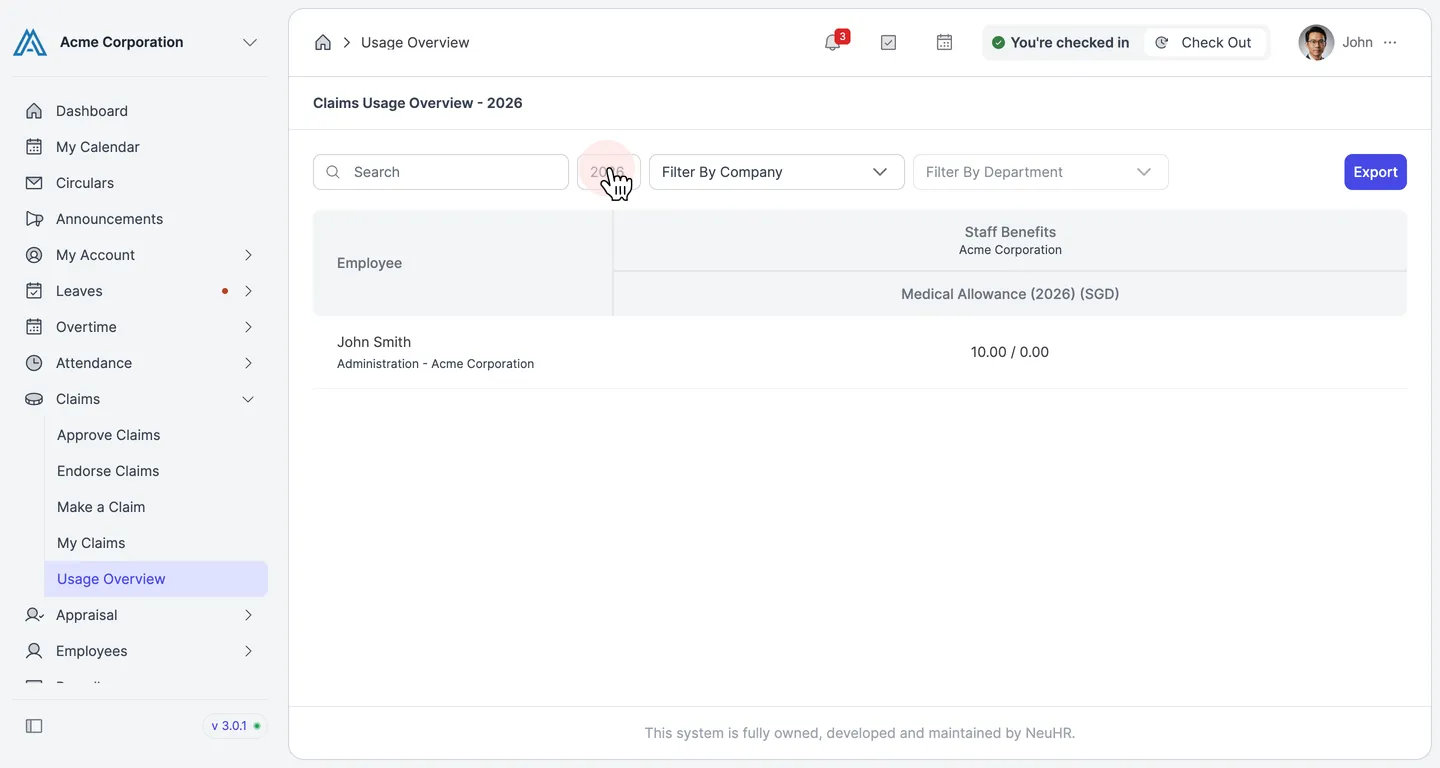The height and width of the screenshot is (768, 1440).
Task: Click the task checklist icon in header
Action: click(x=888, y=42)
